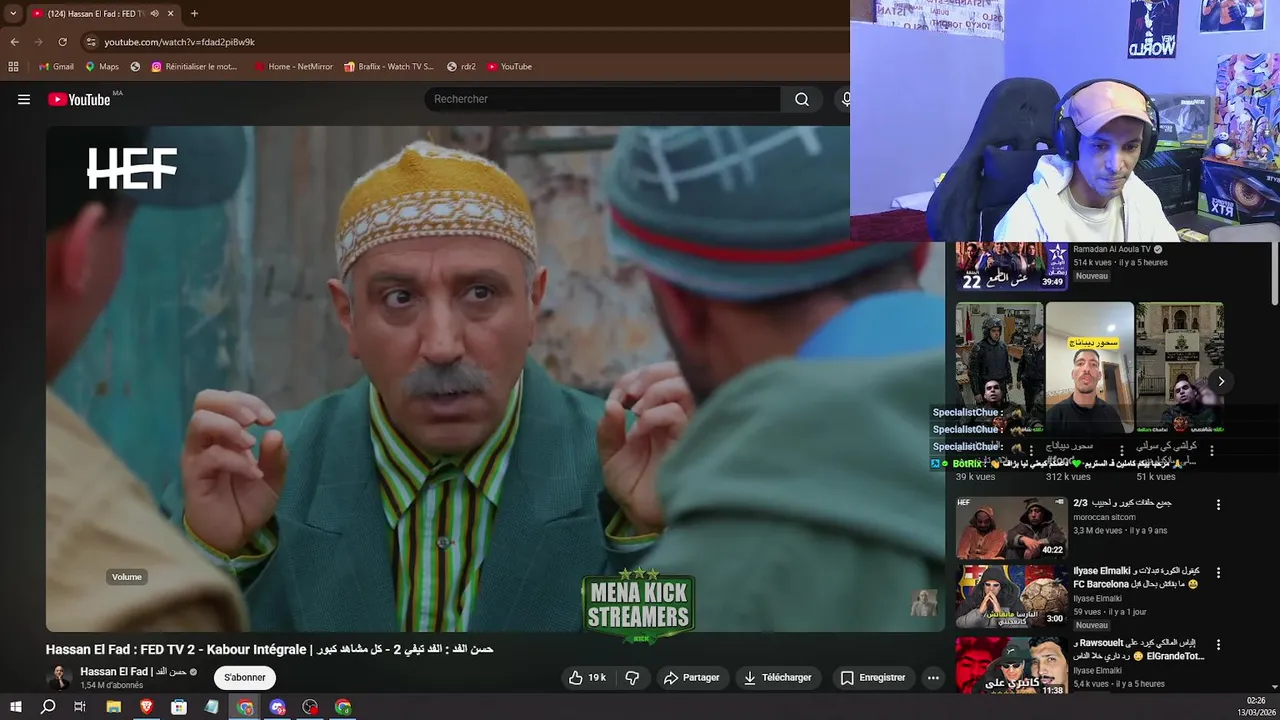The height and width of the screenshot is (720, 1280).
Task: Open the middle Shorts video thumbnail
Action: coord(1090,367)
